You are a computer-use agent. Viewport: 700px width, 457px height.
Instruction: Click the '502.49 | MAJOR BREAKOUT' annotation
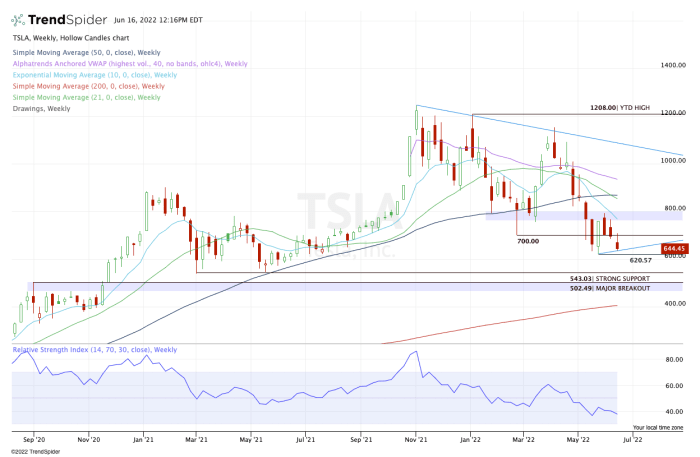coord(610,288)
